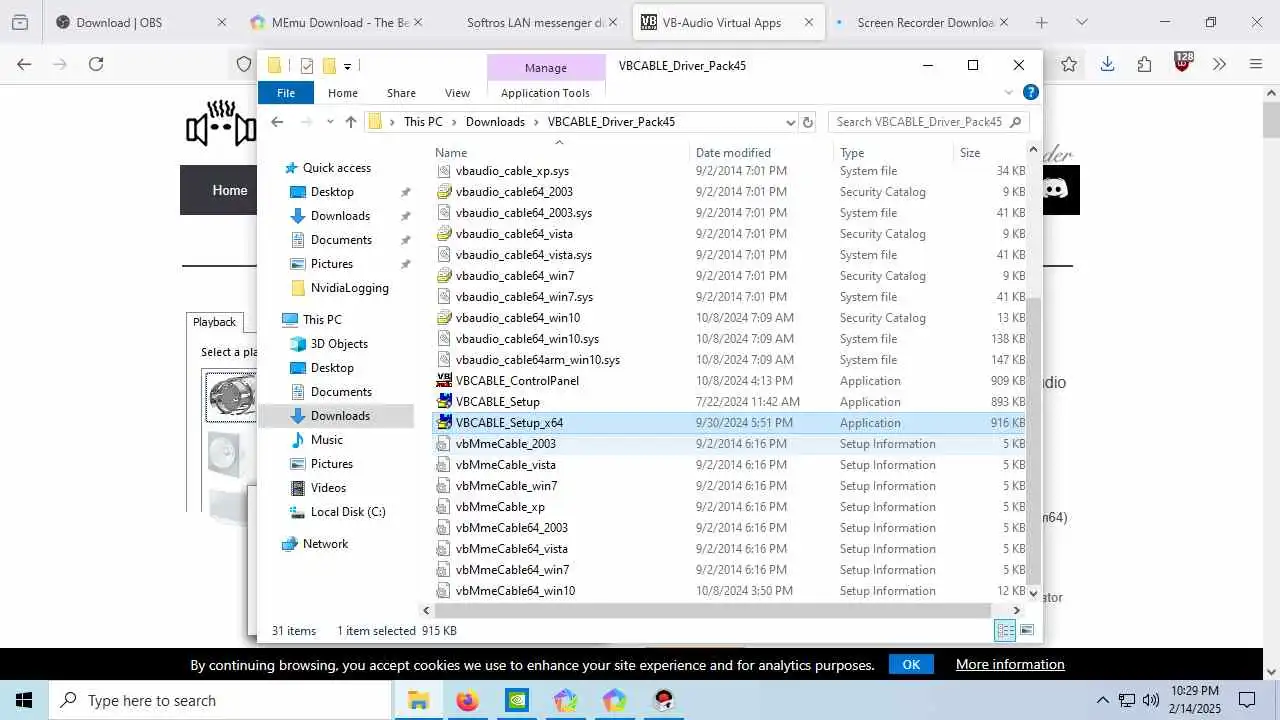
Task: Click Firefox back navigation arrow
Action: 24,64
